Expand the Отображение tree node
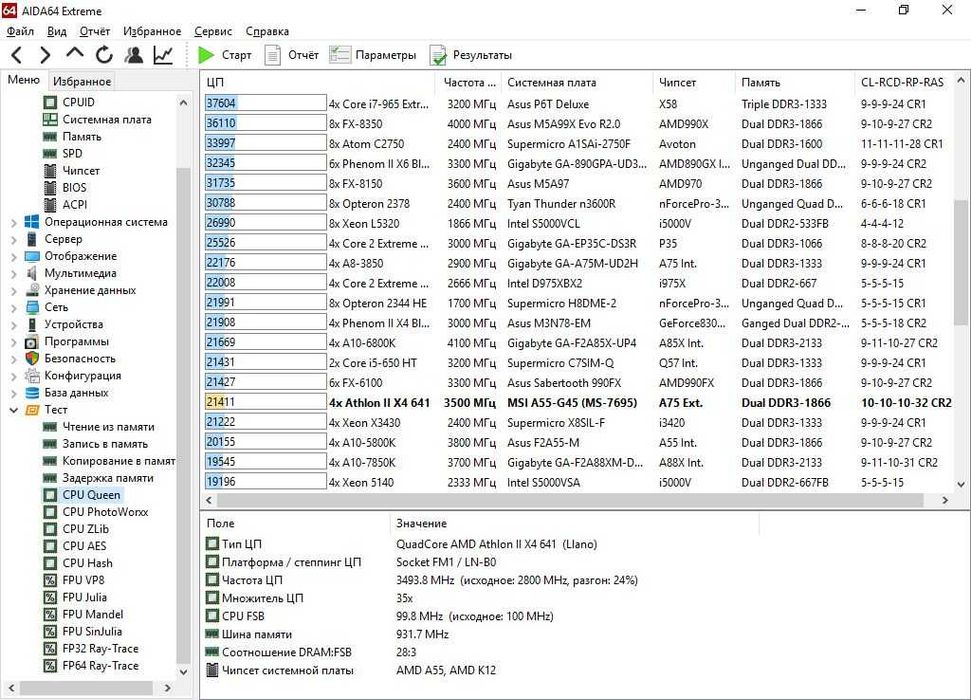Image resolution: width=971 pixels, height=700 pixels. [x=14, y=256]
